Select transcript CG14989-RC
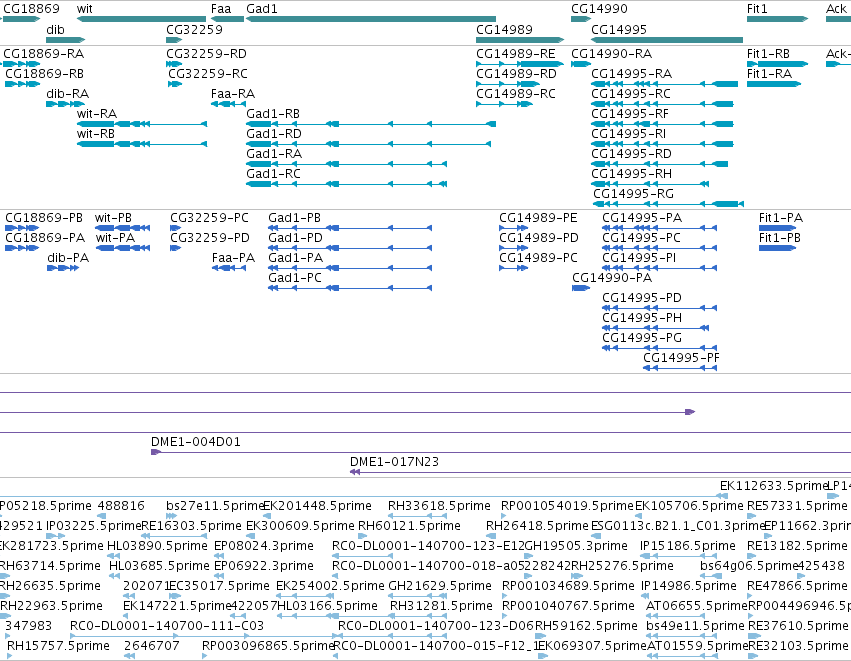 tap(504, 104)
